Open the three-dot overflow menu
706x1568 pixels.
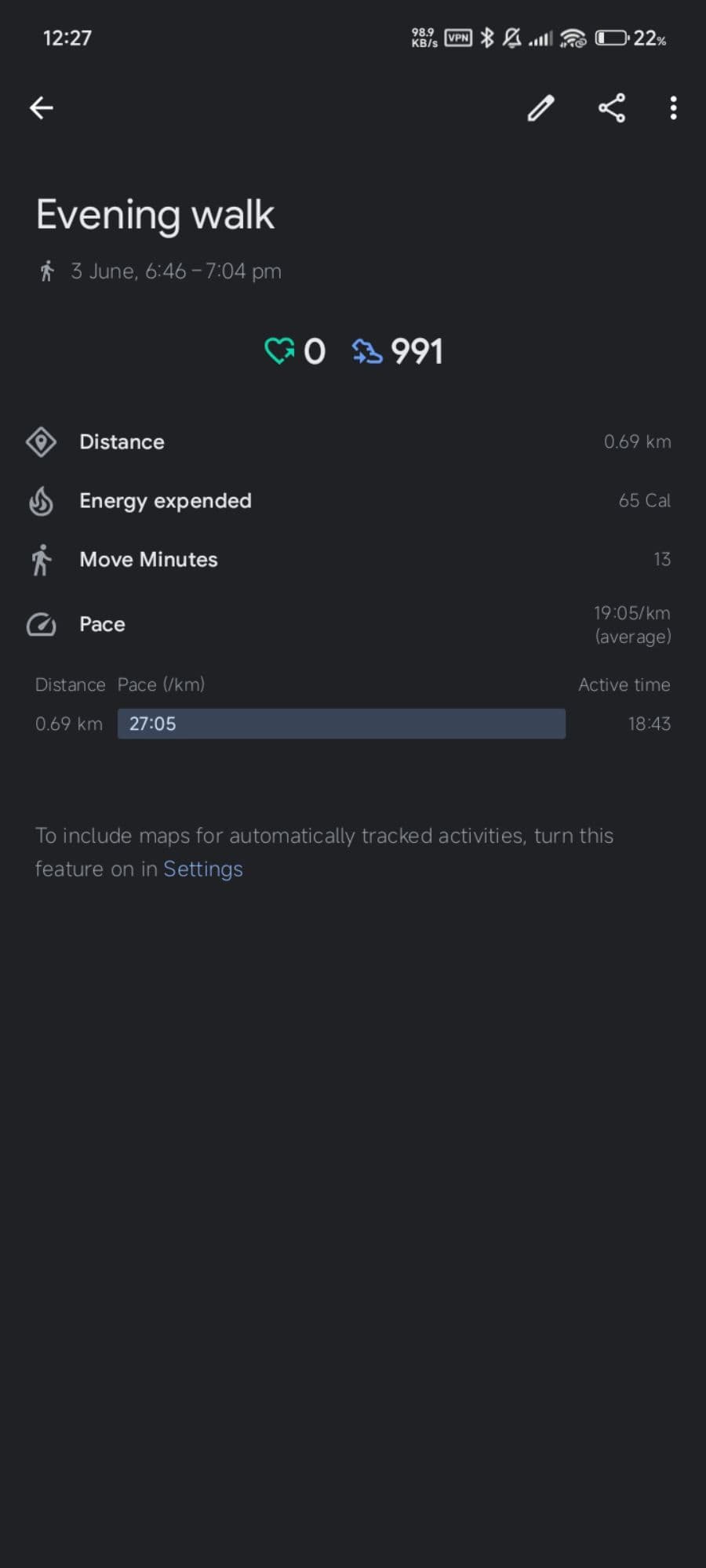673,108
